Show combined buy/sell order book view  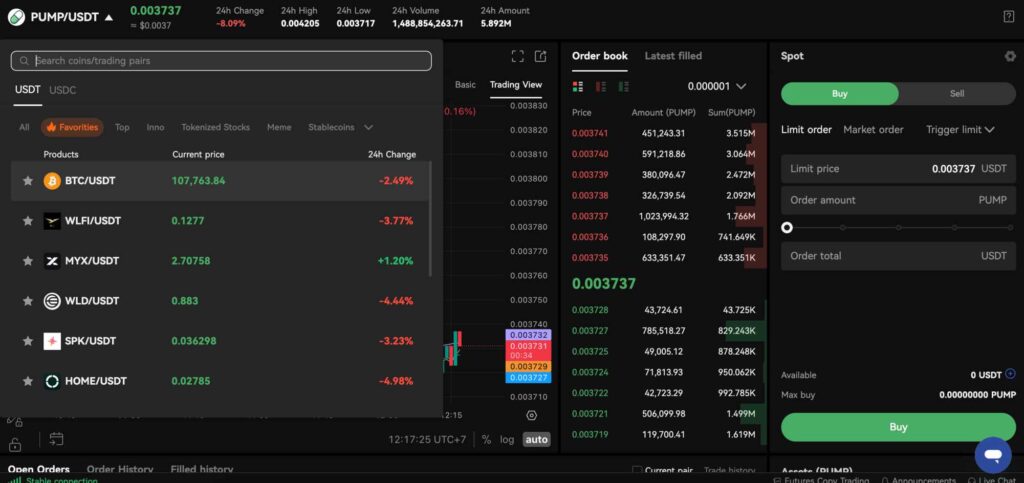click(577, 86)
